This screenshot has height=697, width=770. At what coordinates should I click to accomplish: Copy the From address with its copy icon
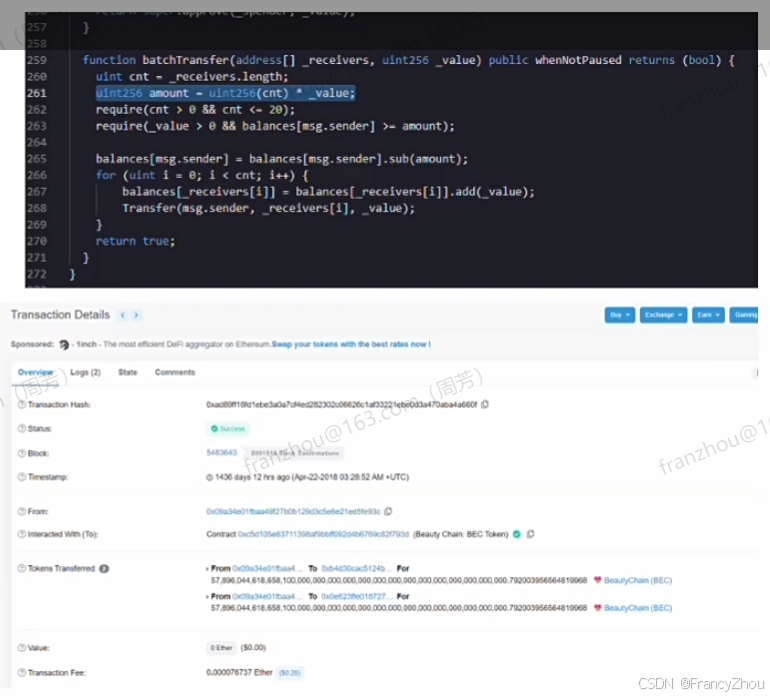[x=388, y=511]
